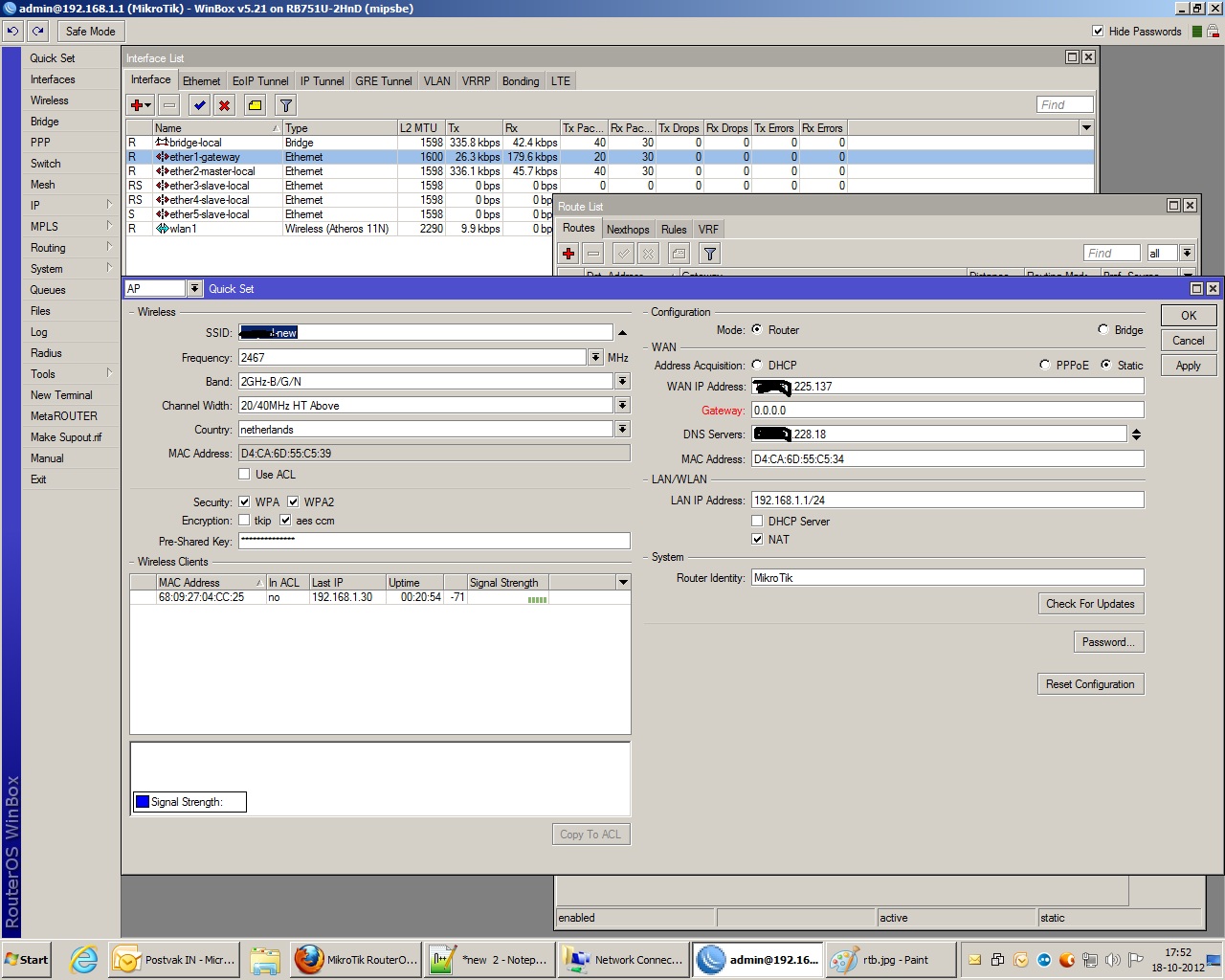This screenshot has width=1225, height=980.
Task: Click the filter funnel icon in Interface List
Action: coord(285,105)
